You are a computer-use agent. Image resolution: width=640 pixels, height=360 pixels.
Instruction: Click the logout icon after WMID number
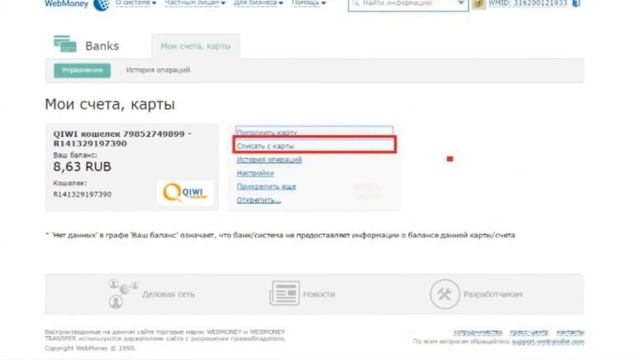point(576,3)
